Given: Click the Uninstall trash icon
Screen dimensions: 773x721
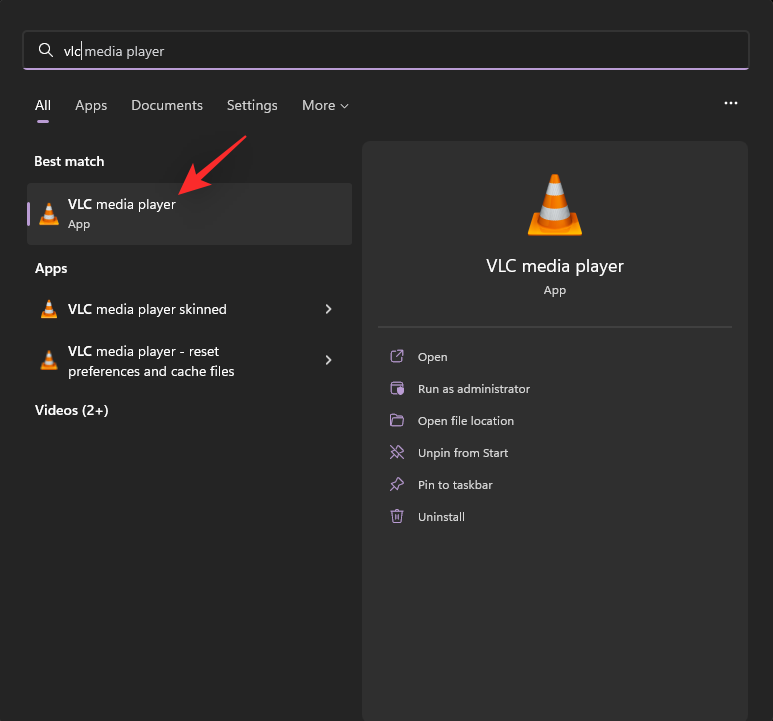Looking at the screenshot, I should click(397, 516).
